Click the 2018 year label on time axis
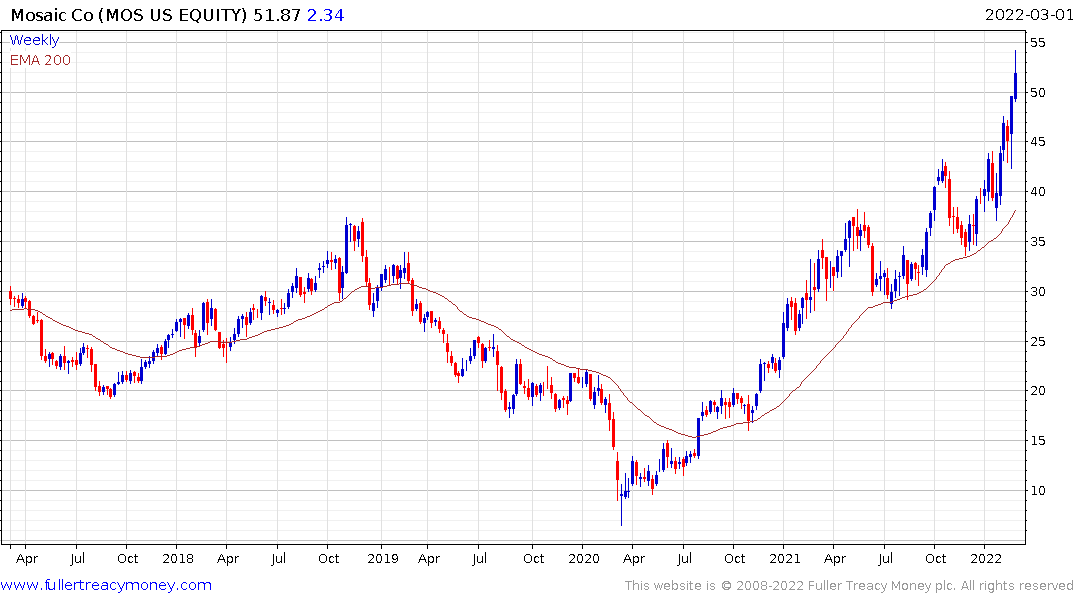 pos(178,558)
